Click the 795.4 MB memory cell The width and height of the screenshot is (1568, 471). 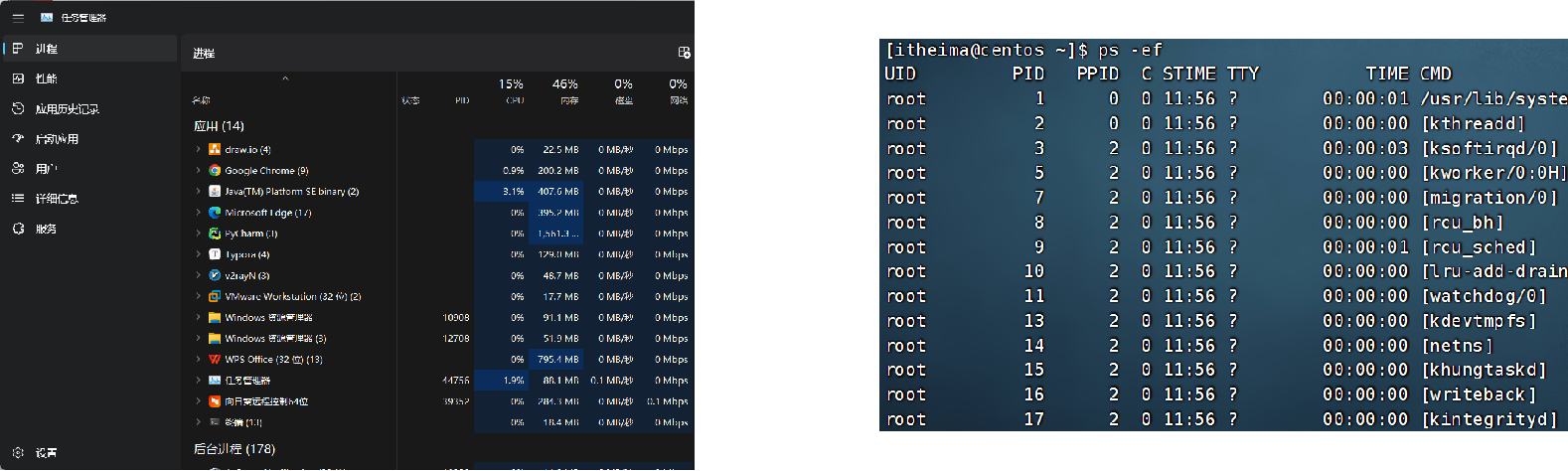coord(557,359)
